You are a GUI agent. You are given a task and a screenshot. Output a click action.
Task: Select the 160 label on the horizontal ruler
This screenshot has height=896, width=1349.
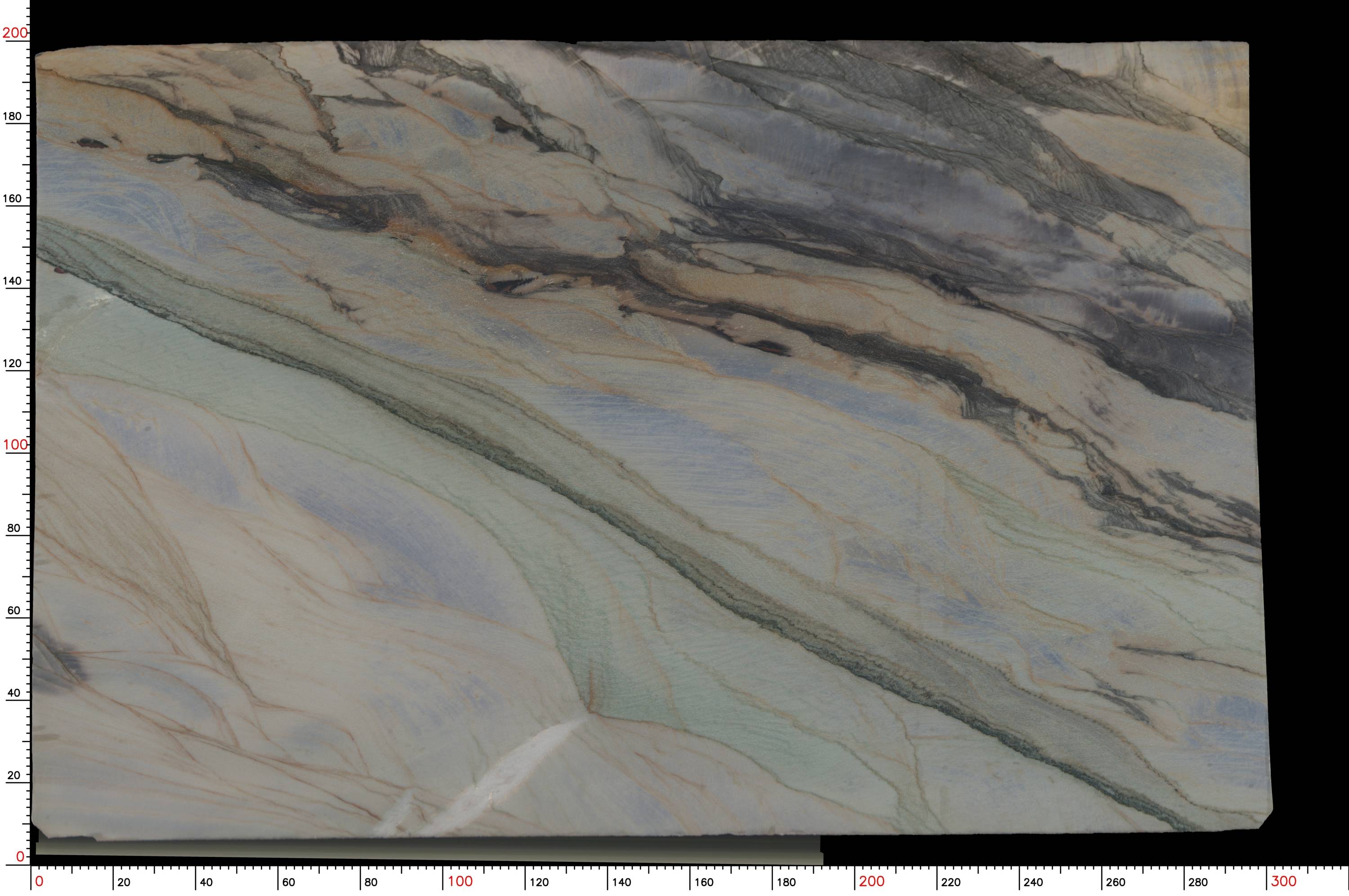(703, 882)
